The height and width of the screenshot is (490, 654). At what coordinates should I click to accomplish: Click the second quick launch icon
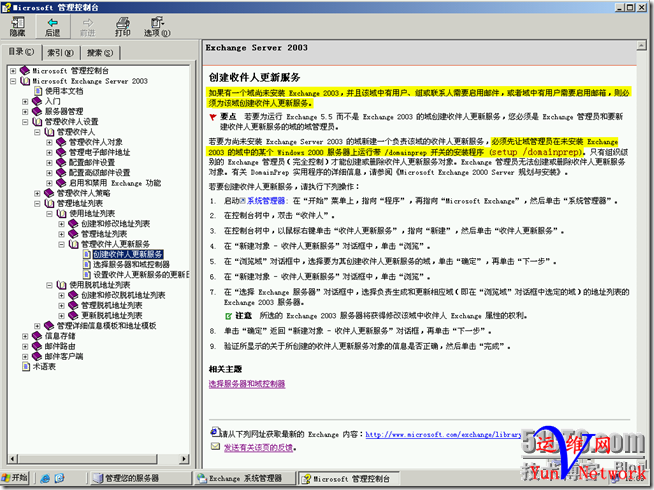point(59,478)
